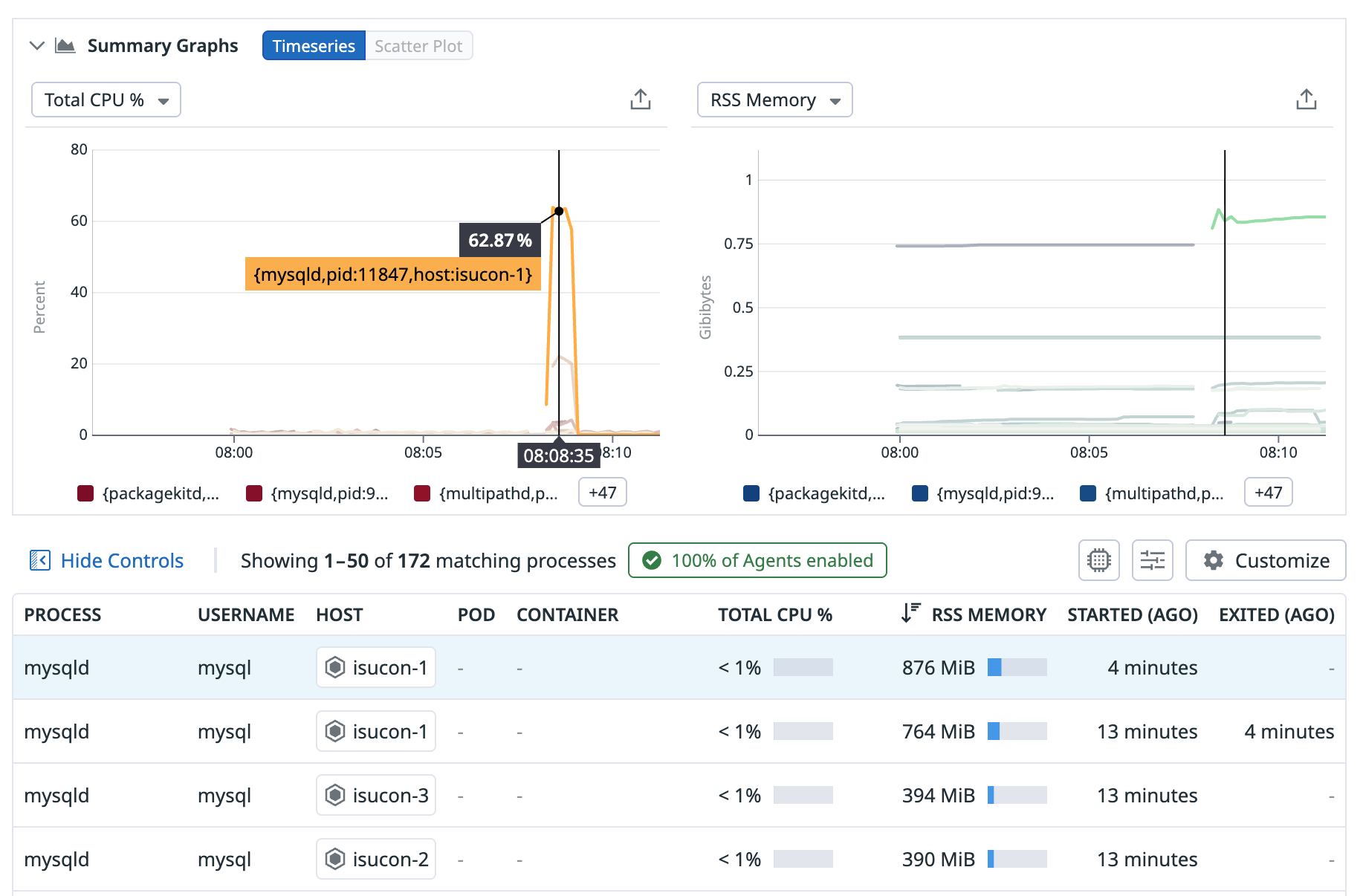Sort by HOST column header
This screenshot has width=1363, height=896.
[x=340, y=615]
